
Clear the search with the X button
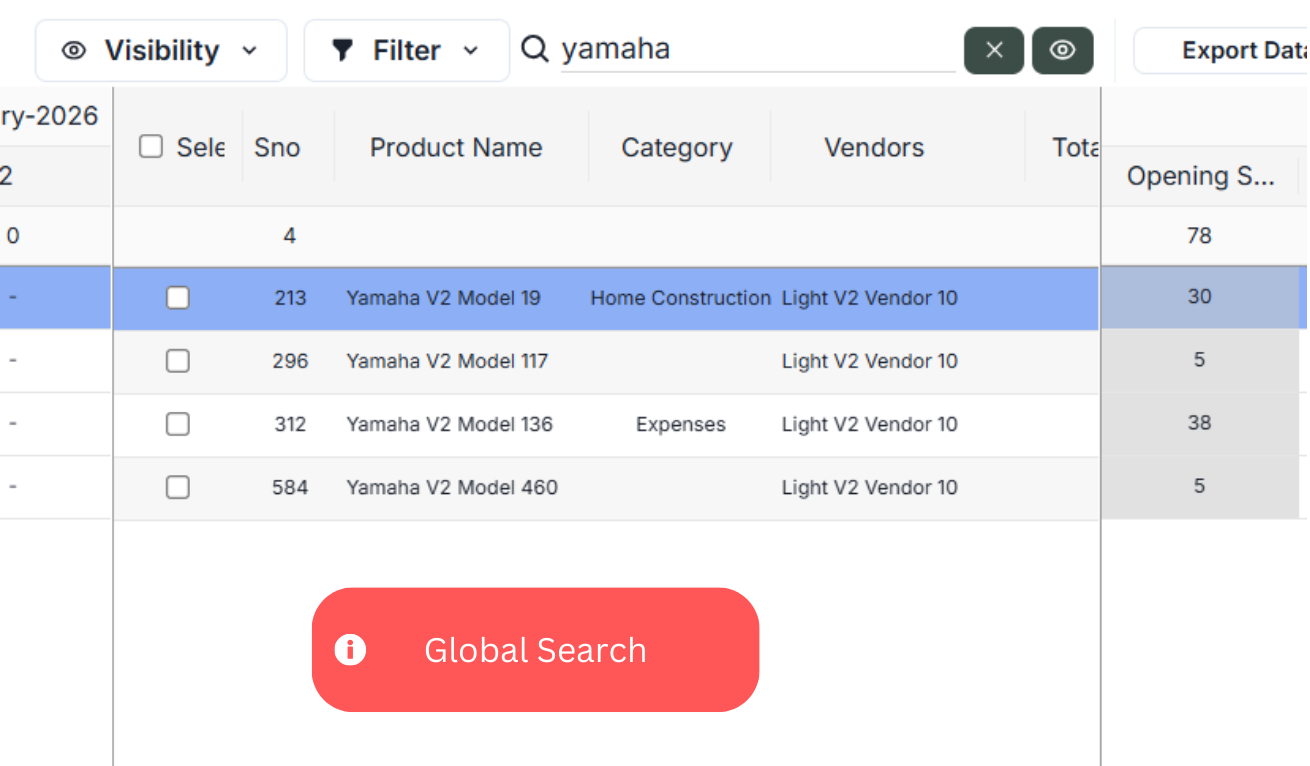[993, 50]
